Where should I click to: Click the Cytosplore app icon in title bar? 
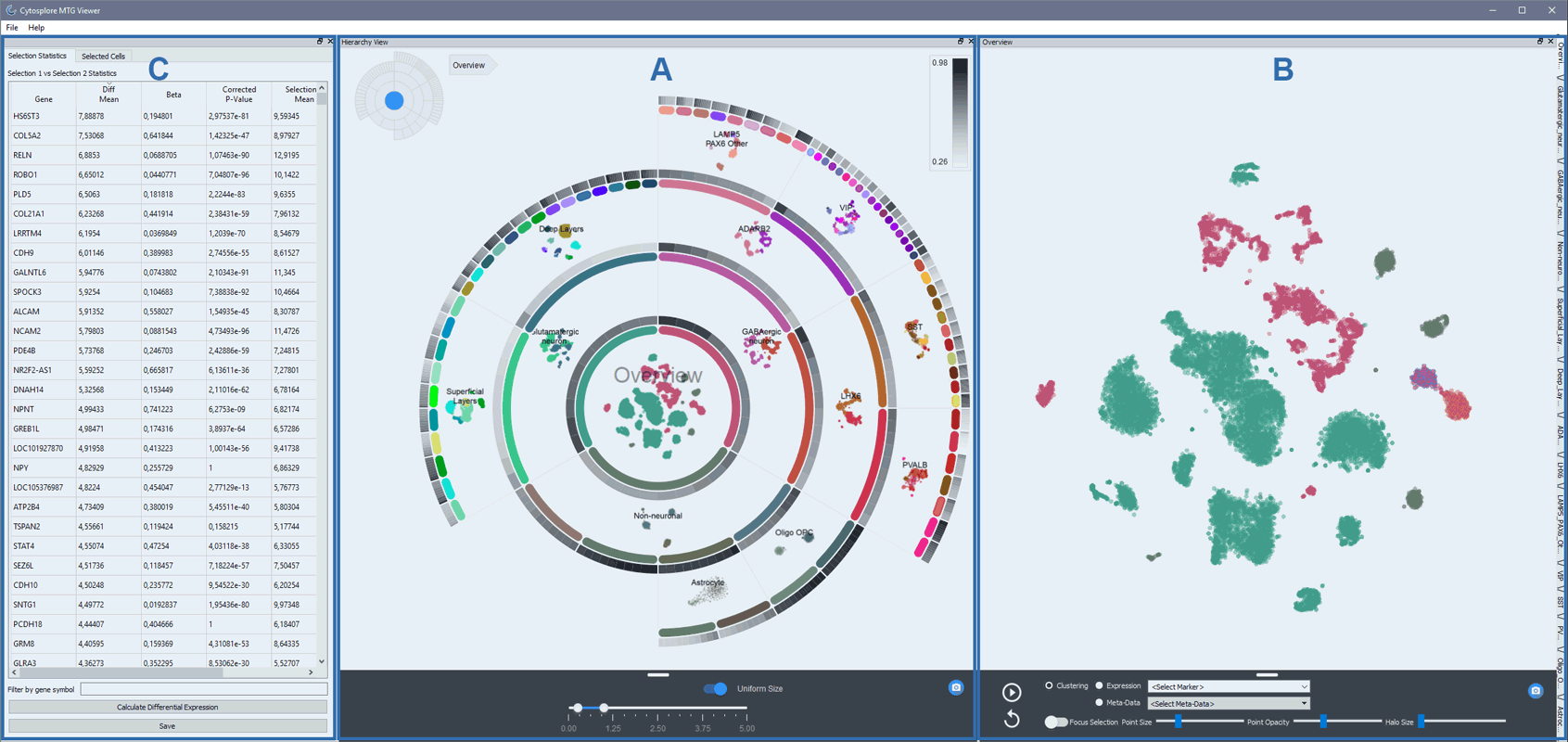tap(11, 10)
